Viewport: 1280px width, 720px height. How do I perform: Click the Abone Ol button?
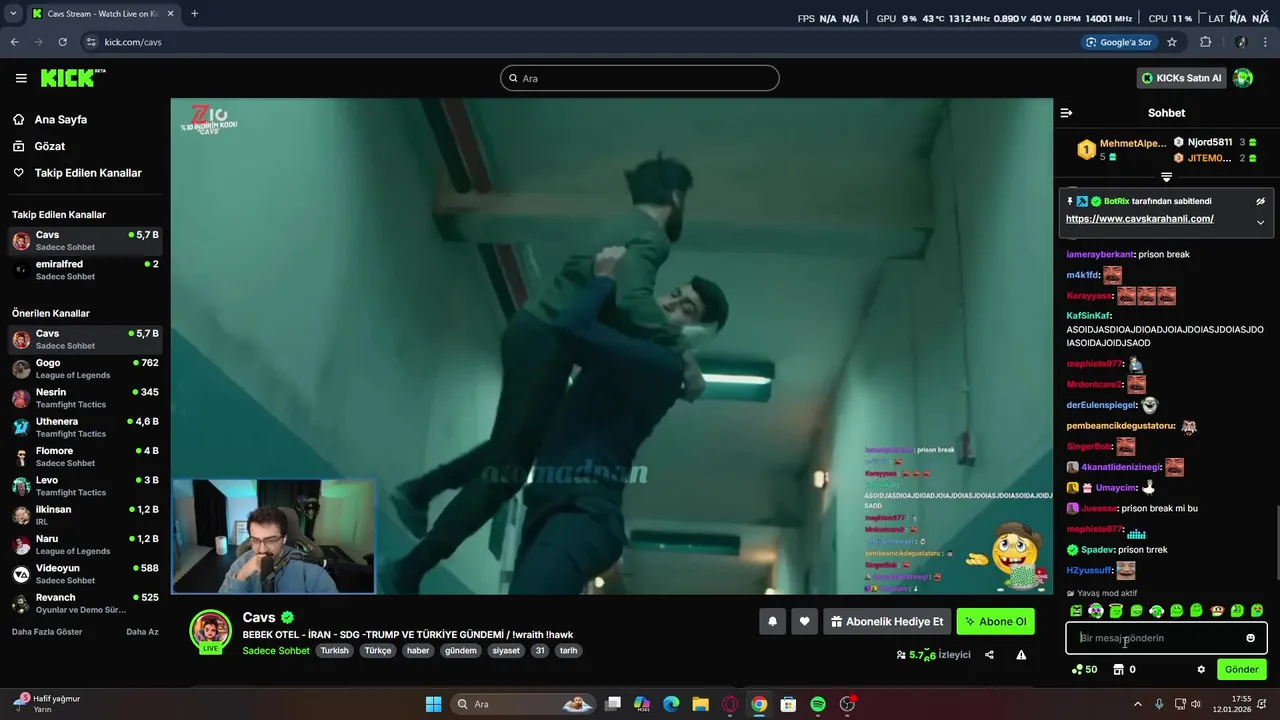995,622
